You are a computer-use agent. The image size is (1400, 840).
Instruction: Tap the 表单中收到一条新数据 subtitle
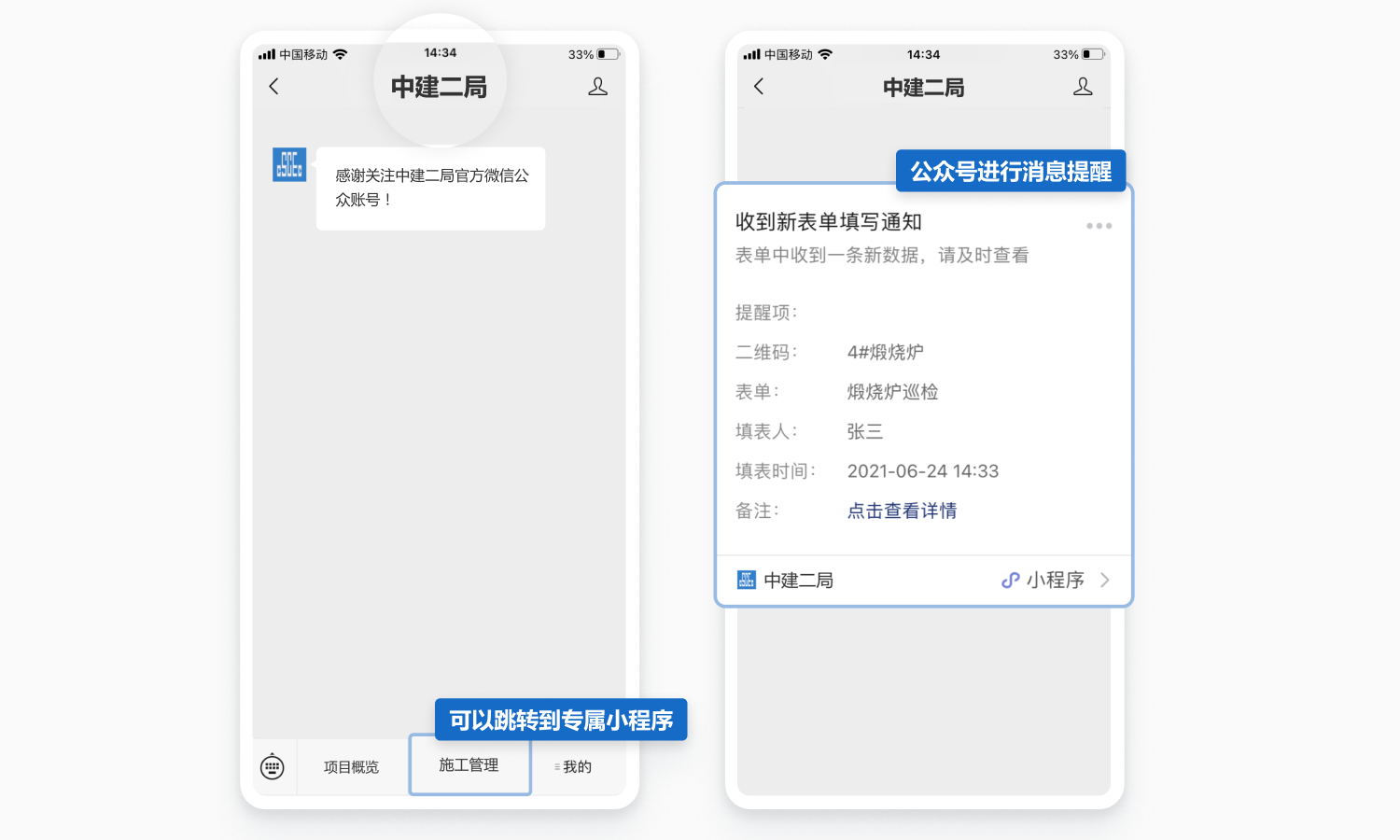click(882, 256)
